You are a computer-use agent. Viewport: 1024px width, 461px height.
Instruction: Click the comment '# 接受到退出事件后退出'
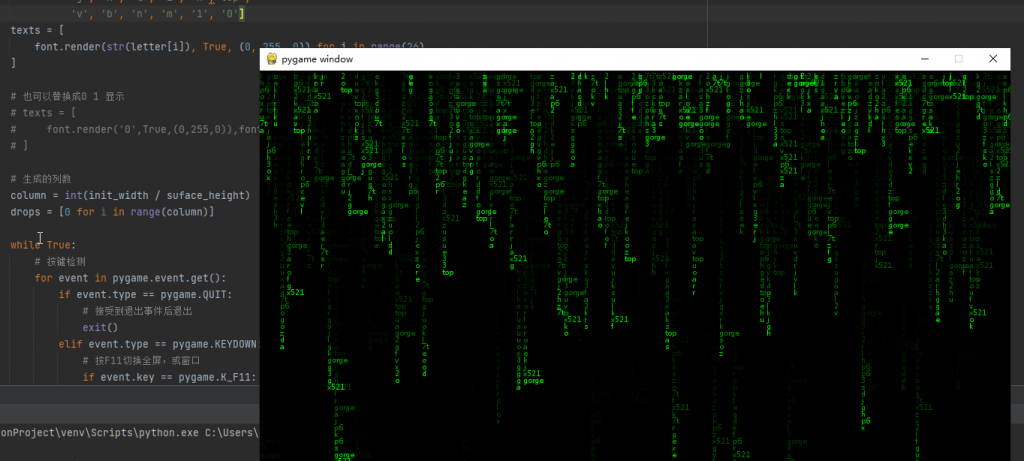[136, 311]
